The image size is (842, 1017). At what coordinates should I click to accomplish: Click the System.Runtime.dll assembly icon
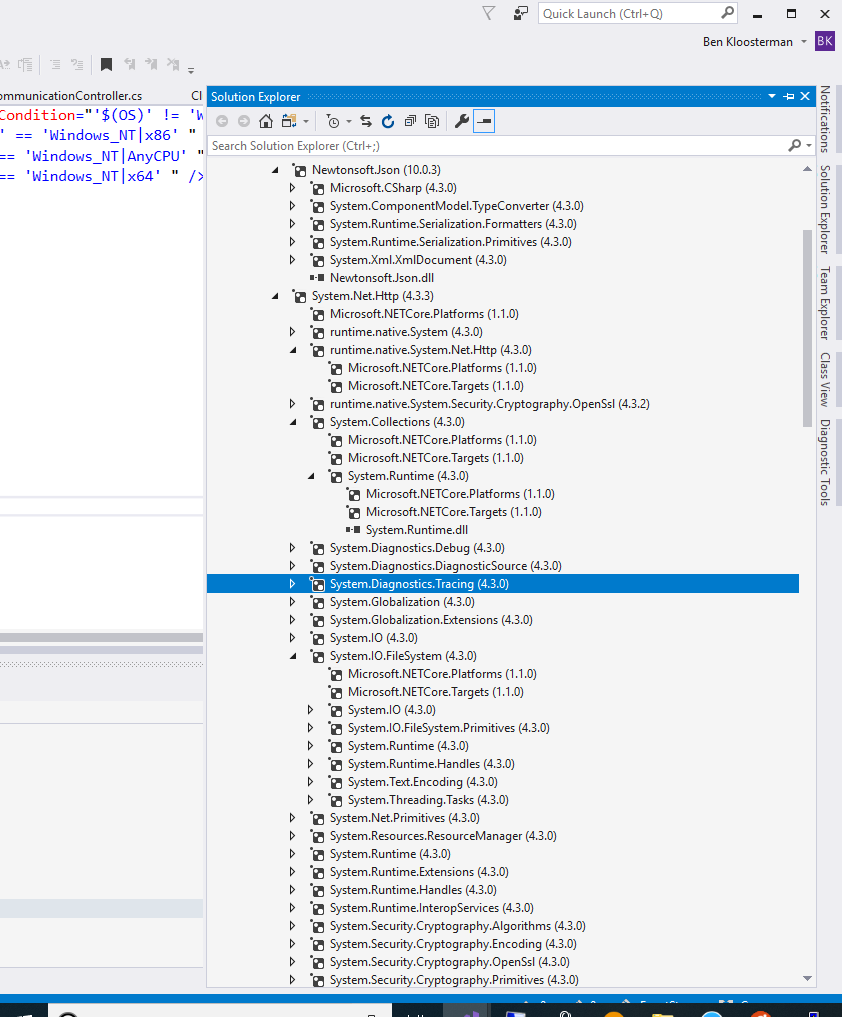(354, 530)
